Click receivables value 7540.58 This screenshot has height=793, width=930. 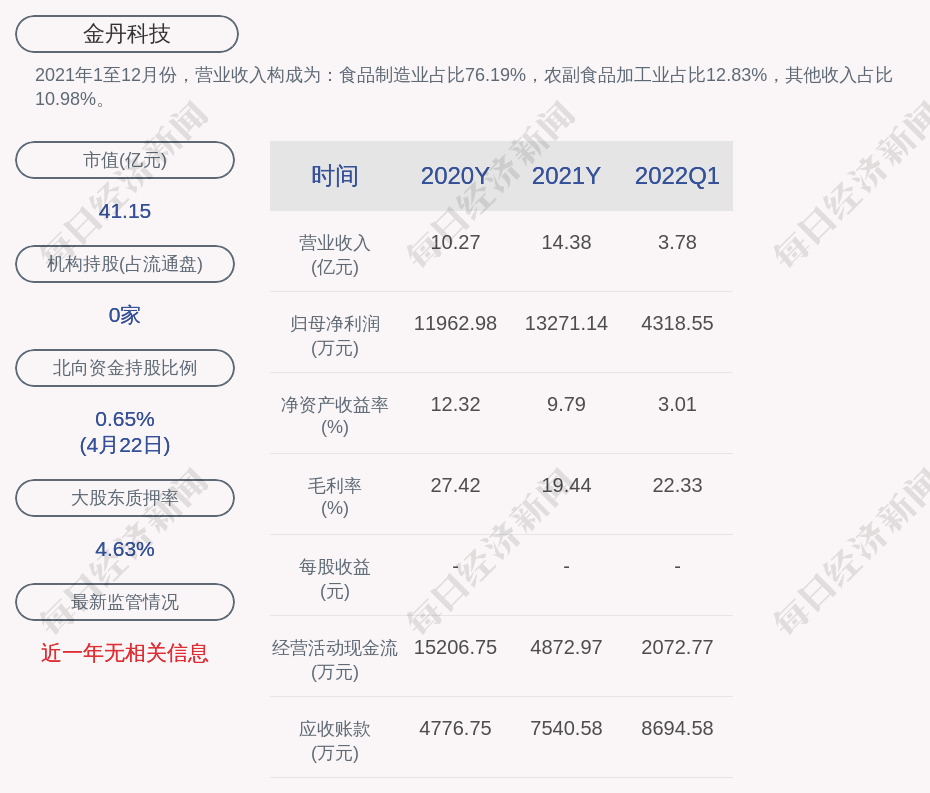pyautogui.click(x=566, y=728)
